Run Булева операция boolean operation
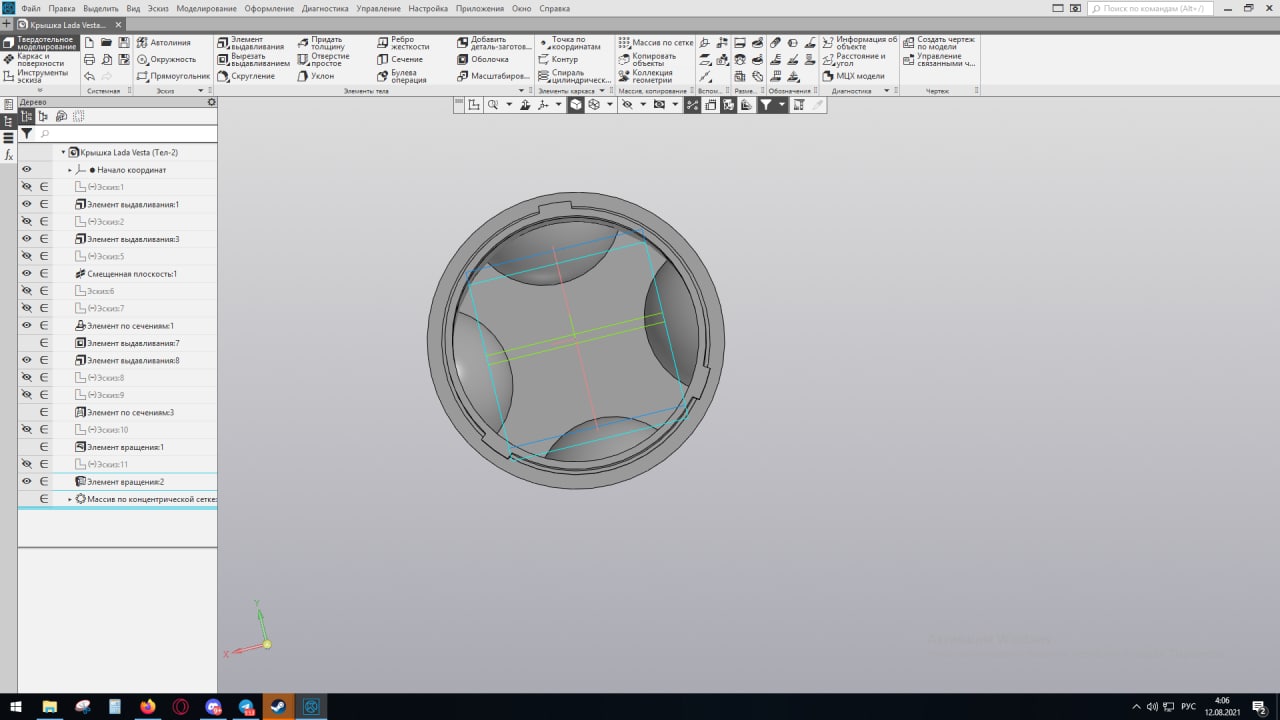Viewport: 1280px width, 720px height. tap(402, 76)
